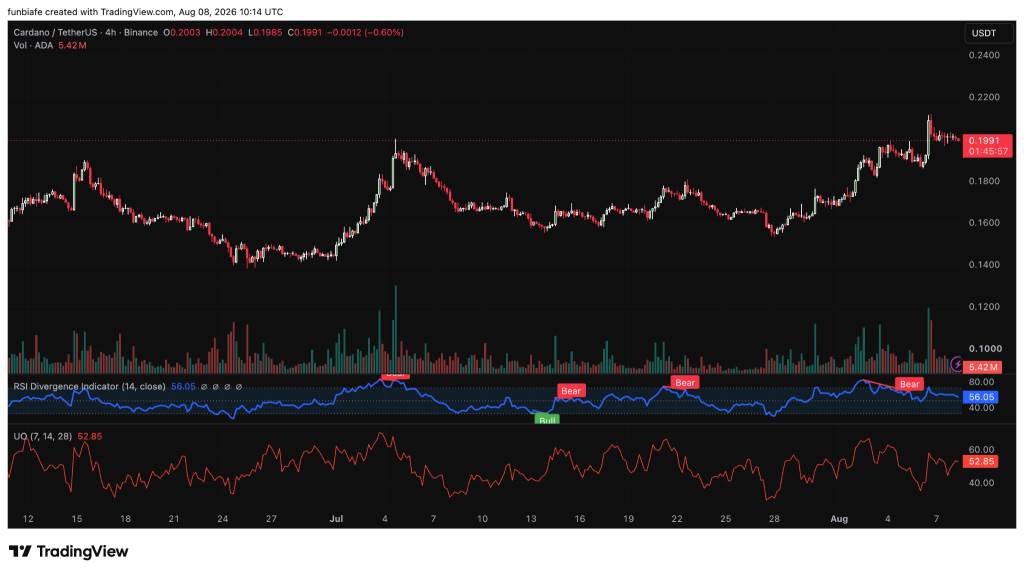The height and width of the screenshot is (574, 1024).
Task: Click the change value −0.0012 (−0.60%)
Action: pos(365,32)
